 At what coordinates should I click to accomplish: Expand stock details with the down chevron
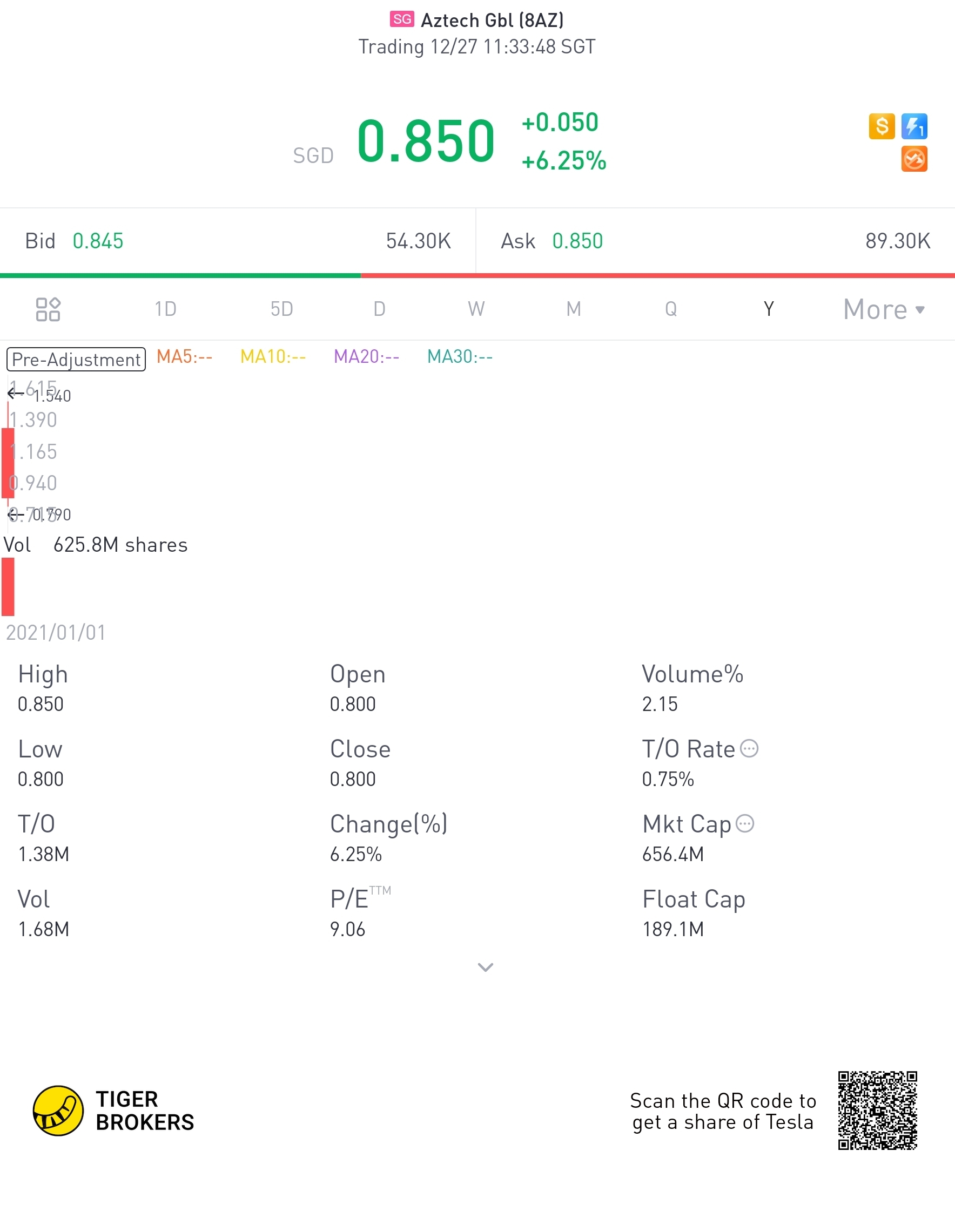(x=486, y=967)
